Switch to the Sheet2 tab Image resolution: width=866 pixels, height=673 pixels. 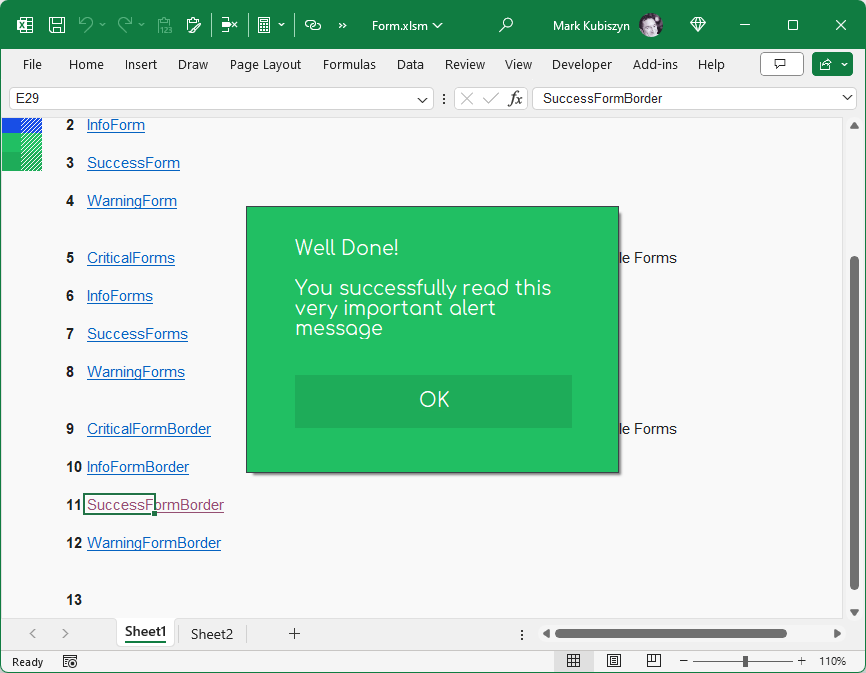click(212, 633)
